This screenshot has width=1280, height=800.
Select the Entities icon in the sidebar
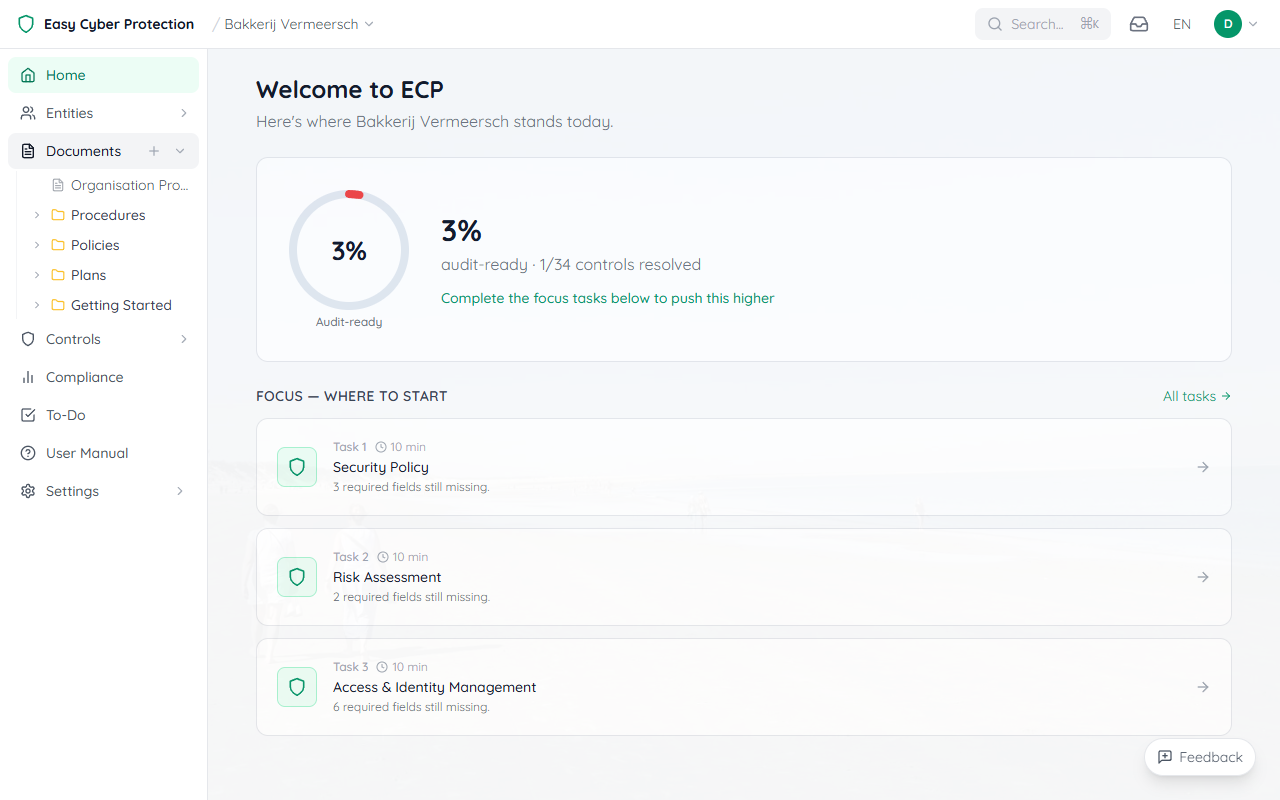pos(27,112)
